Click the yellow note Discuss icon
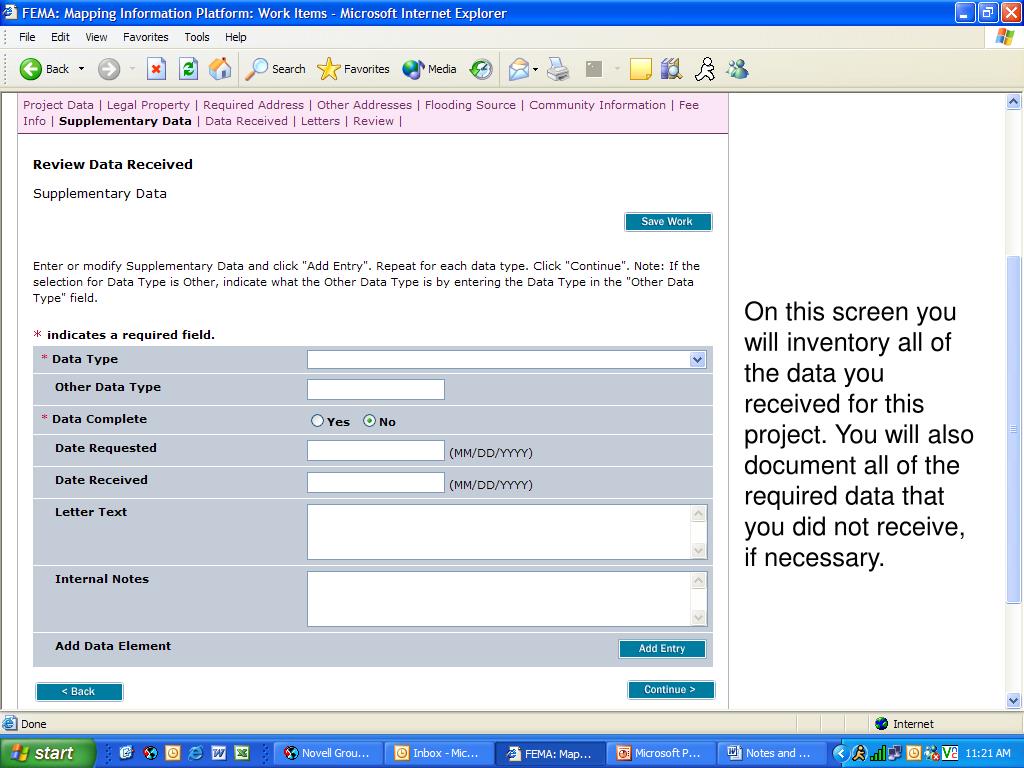This screenshot has height=768, width=1024. coord(640,69)
